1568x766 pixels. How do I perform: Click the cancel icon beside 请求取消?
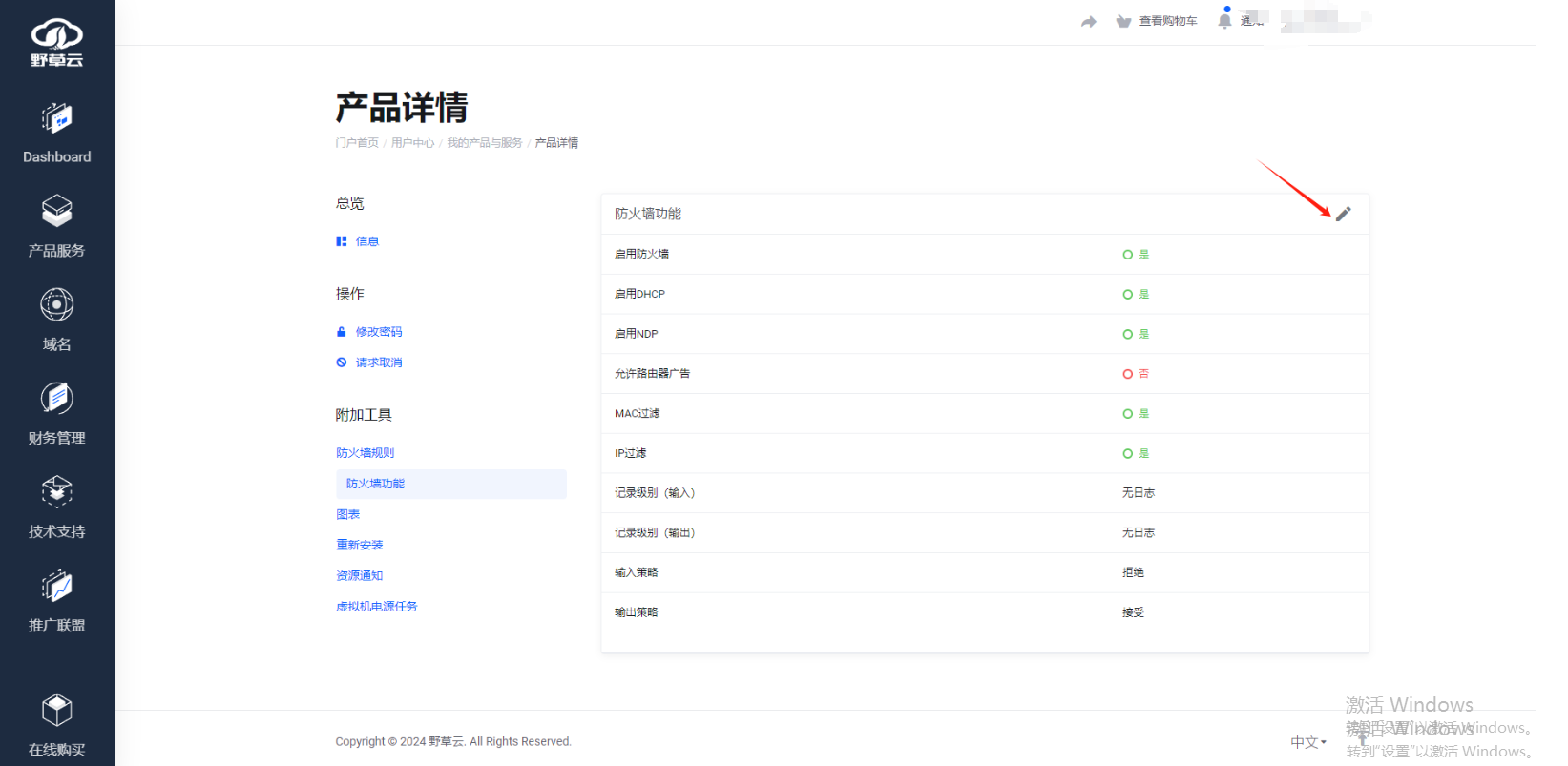point(341,362)
